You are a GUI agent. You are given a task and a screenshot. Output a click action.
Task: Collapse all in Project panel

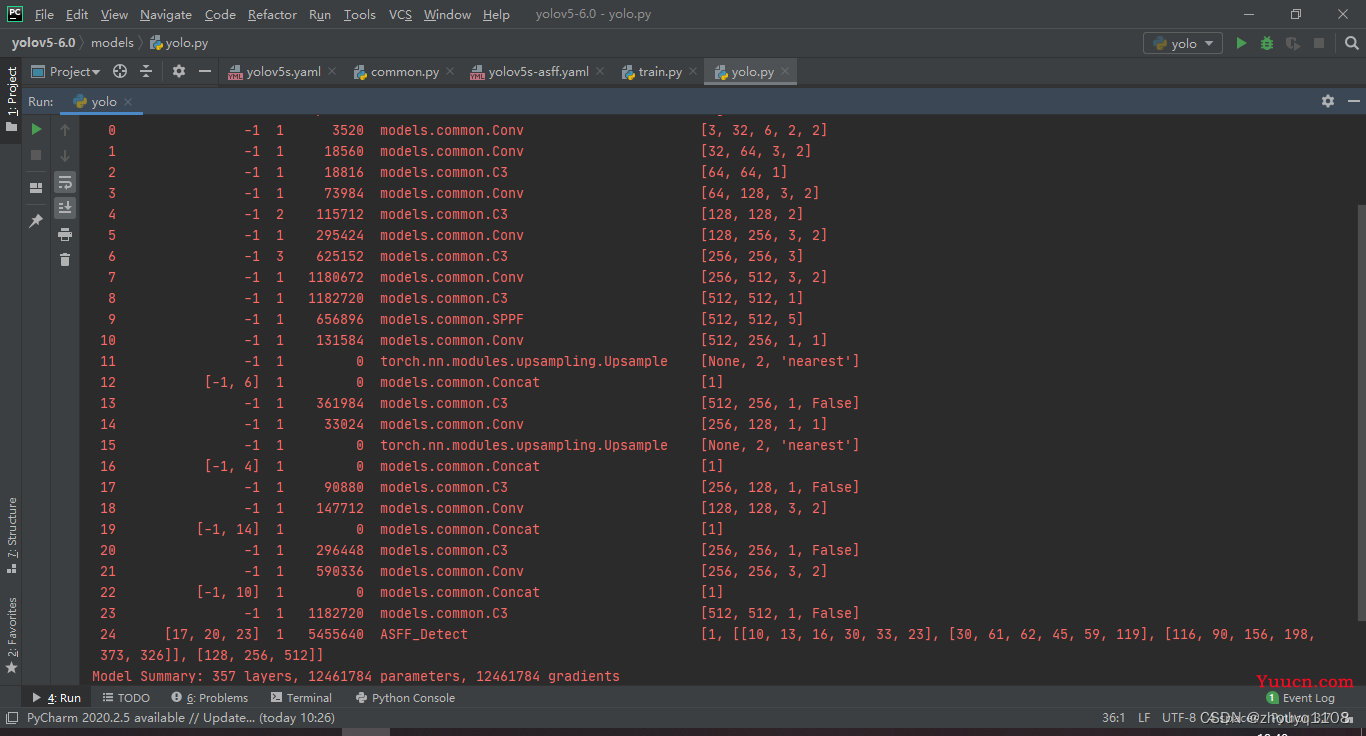click(146, 71)
